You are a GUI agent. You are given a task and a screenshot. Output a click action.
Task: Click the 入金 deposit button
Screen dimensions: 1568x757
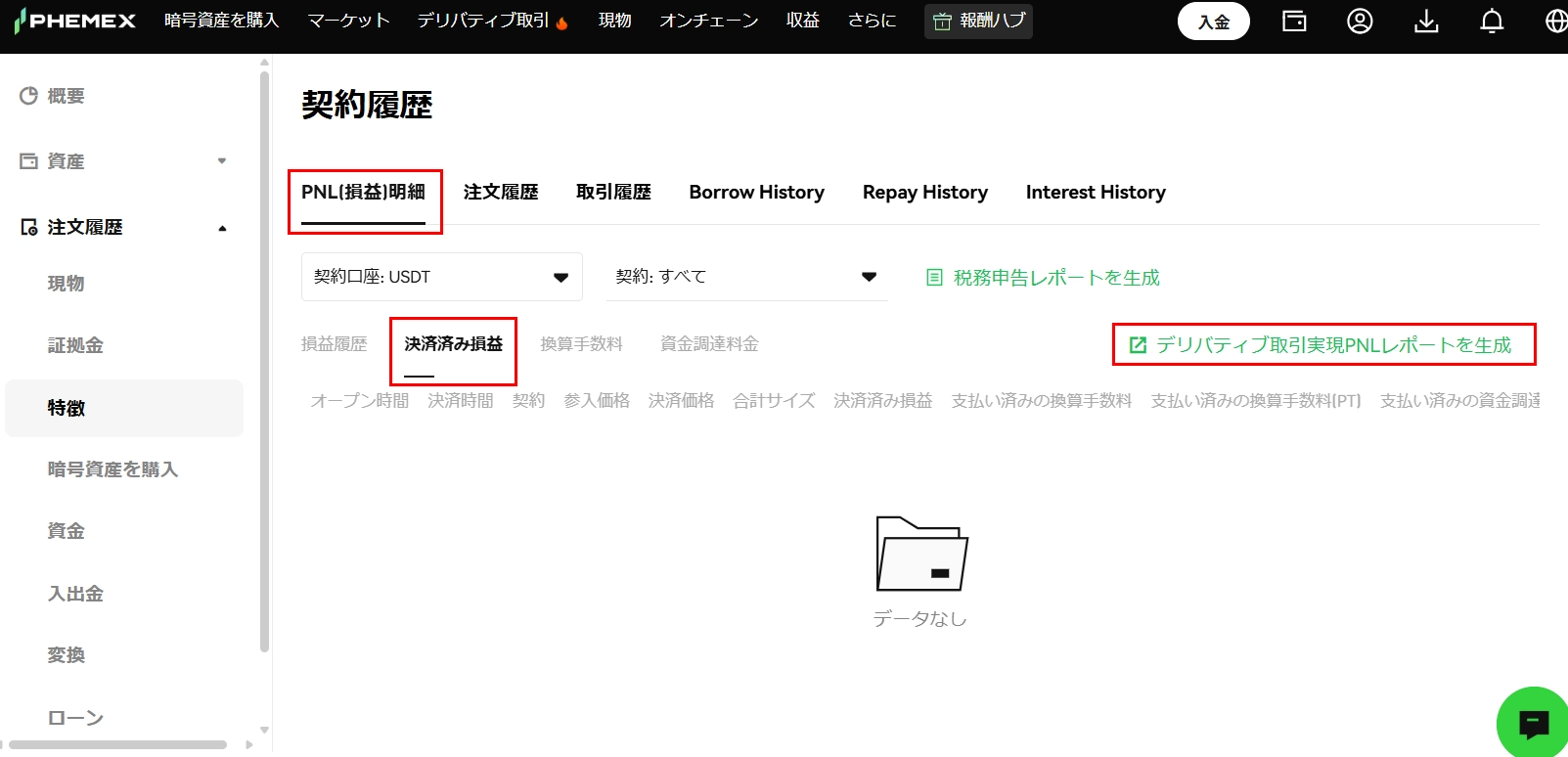tap(1214, 22)
